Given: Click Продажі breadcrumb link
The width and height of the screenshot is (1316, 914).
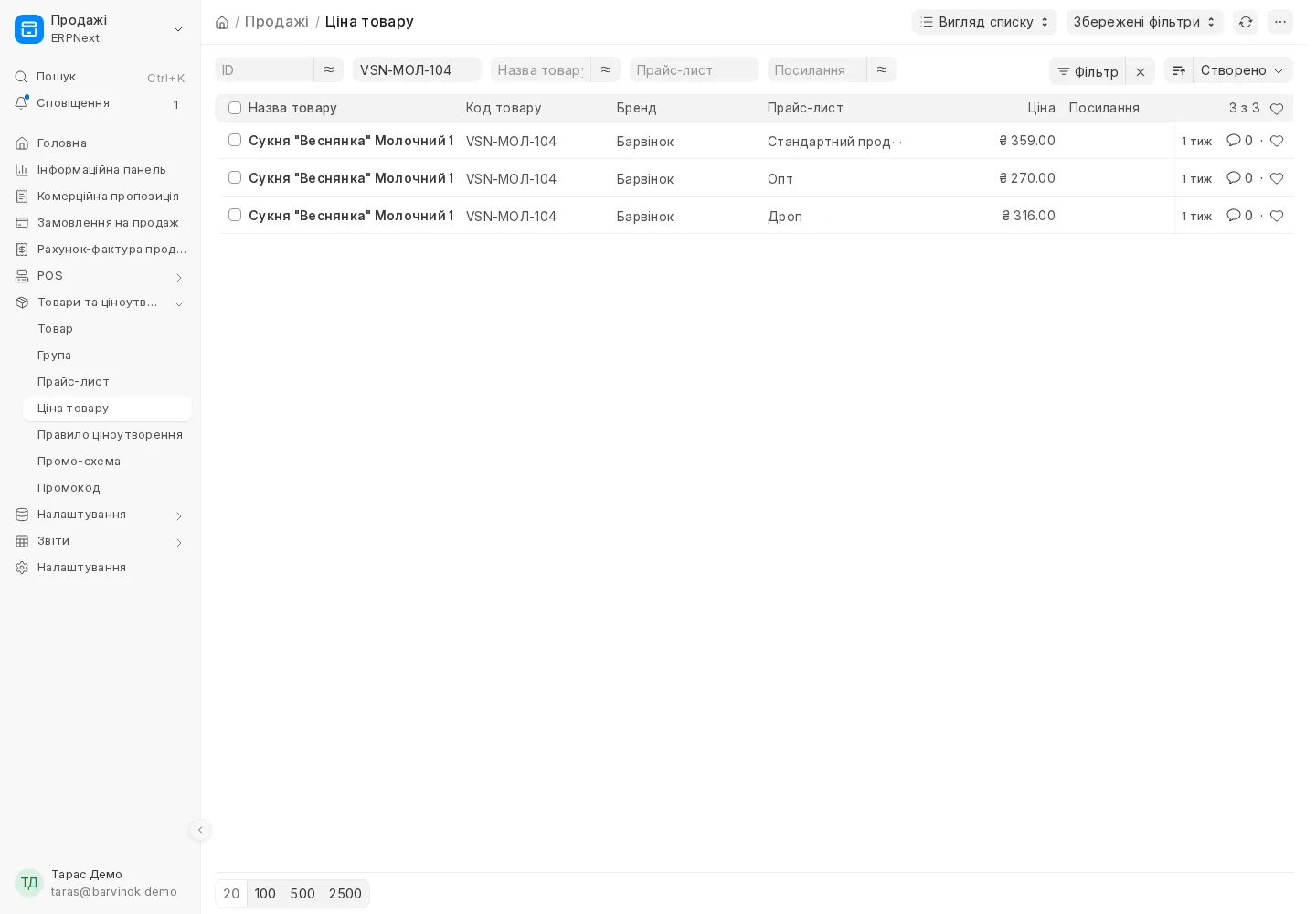Looking at the screenshot, I should tap(277, 21).
